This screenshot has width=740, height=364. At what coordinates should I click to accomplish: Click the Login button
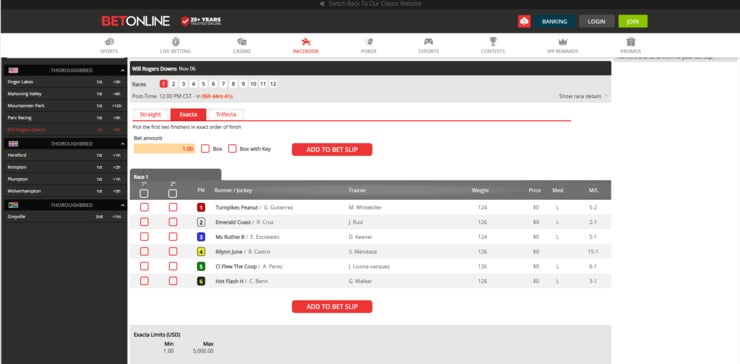click(x=597, y=21)
